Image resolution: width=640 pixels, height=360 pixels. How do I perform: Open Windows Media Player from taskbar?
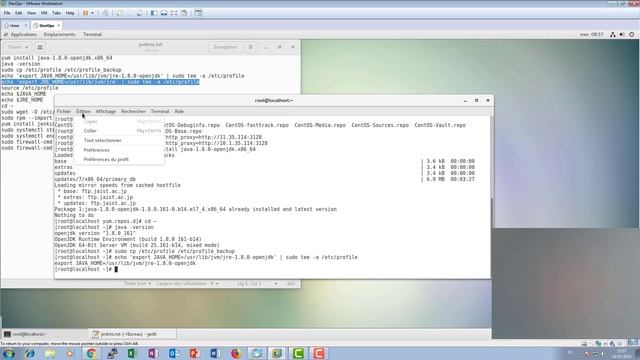tap(71, 353)
